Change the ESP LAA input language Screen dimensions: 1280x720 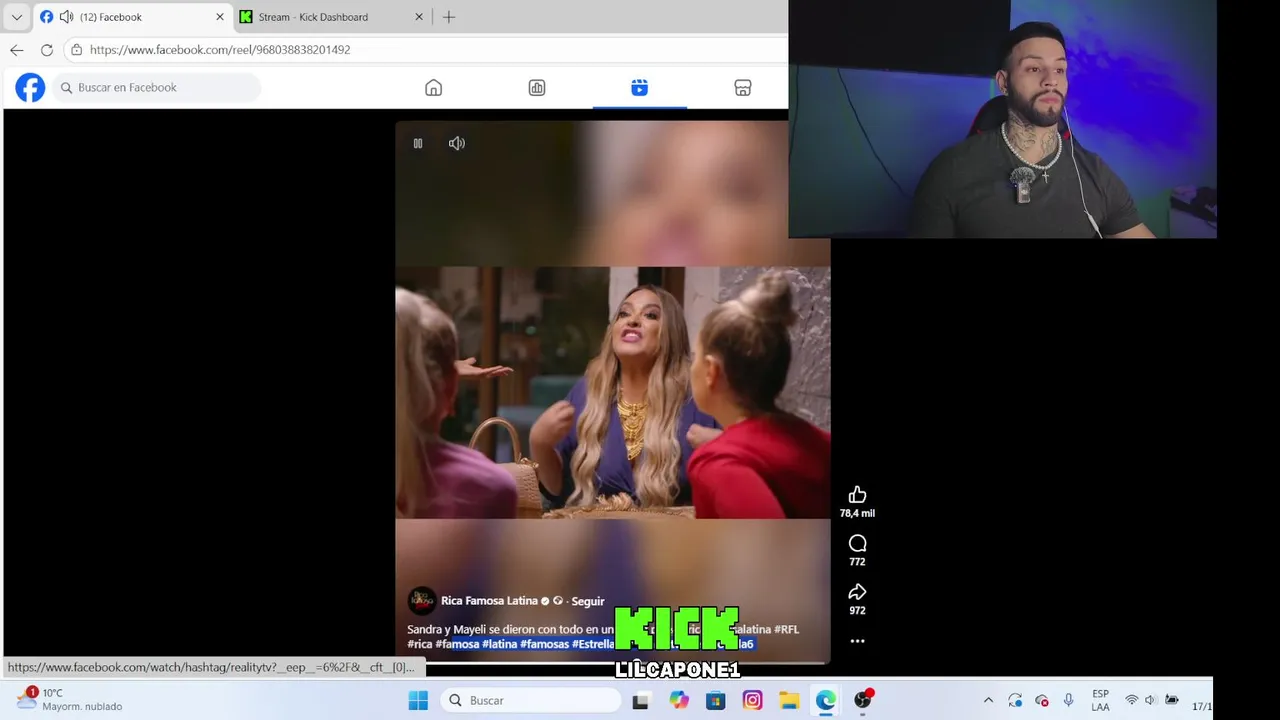click(x=1100, y=700)
